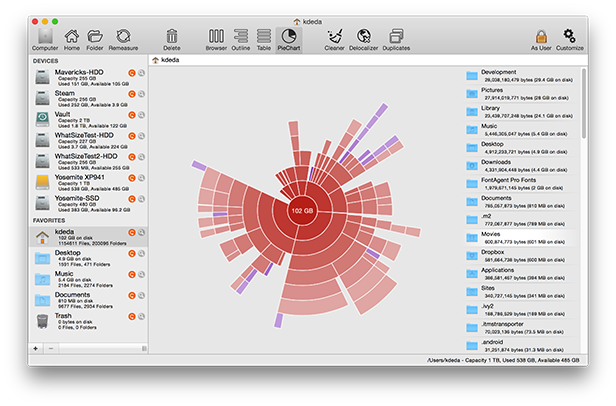The image size is (616, 406).
Task: Select WhatSizeTest-HDD device
Action: (88, 140)
